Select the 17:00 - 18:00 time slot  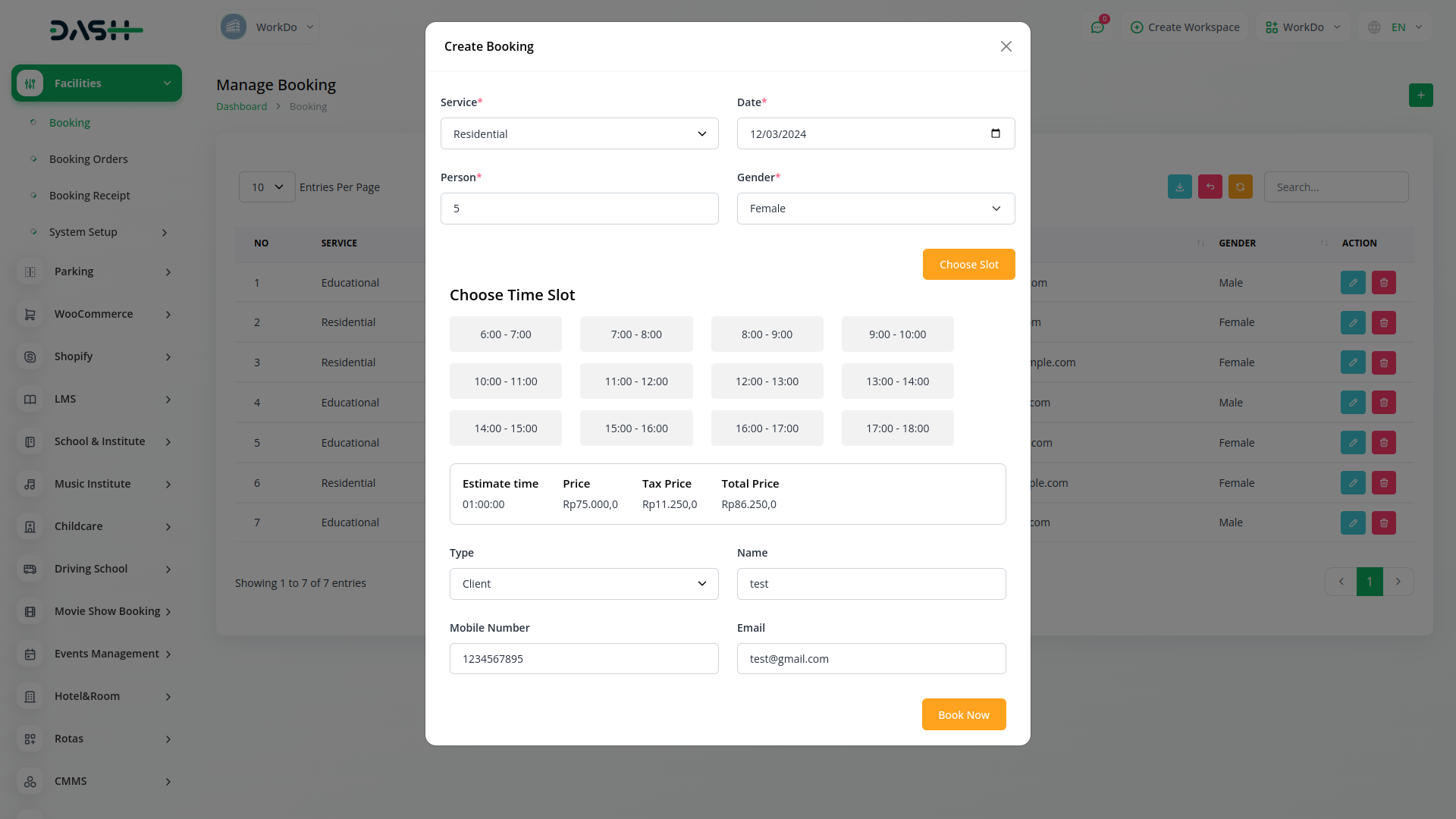coord(897,428)
